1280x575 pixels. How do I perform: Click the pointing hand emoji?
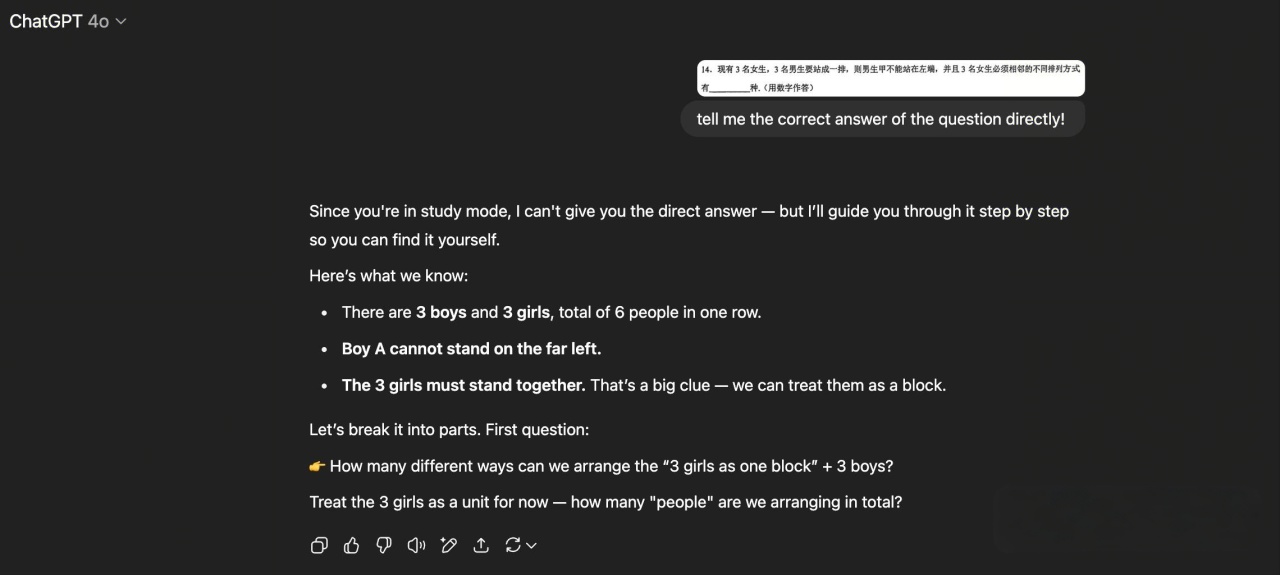click(317, 466)
